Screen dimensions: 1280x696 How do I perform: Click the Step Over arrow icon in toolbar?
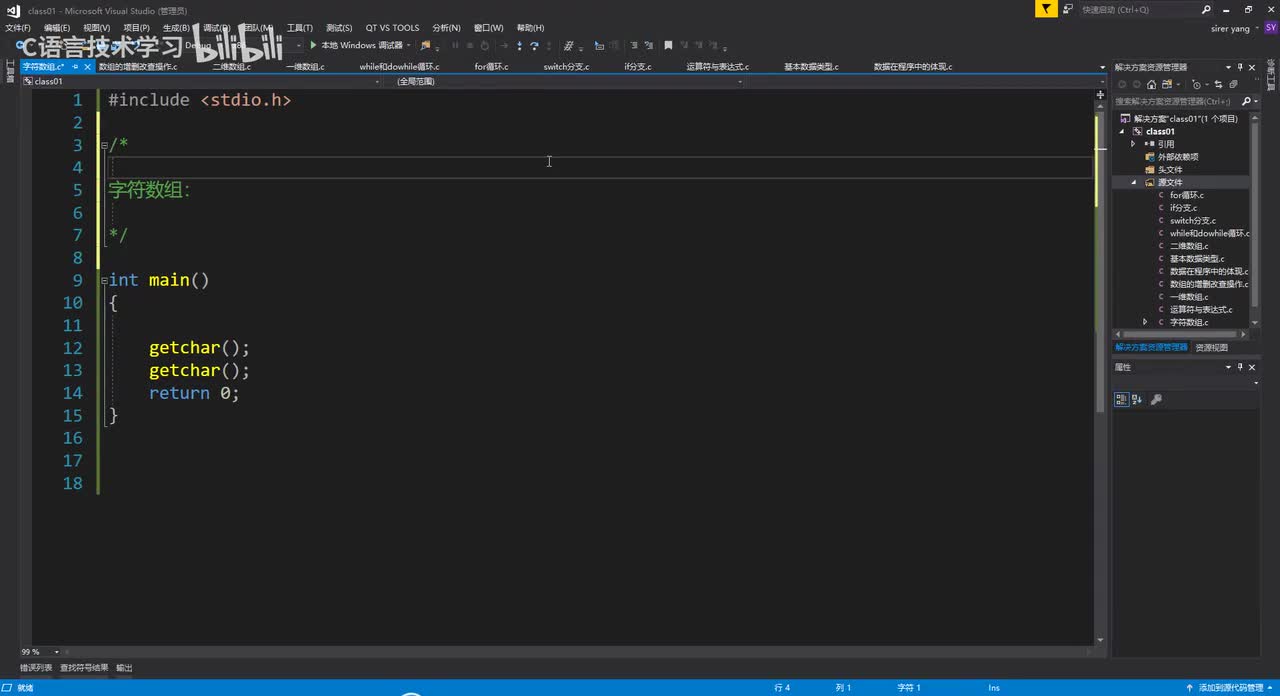pyautogui.click(x=534, y=45)
